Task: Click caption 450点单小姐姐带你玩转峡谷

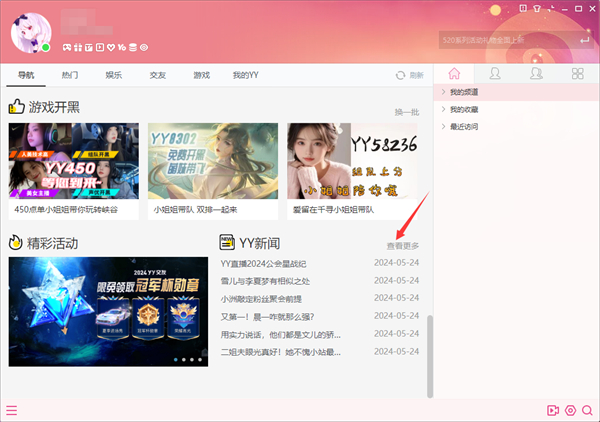Action: click(66, 210)
